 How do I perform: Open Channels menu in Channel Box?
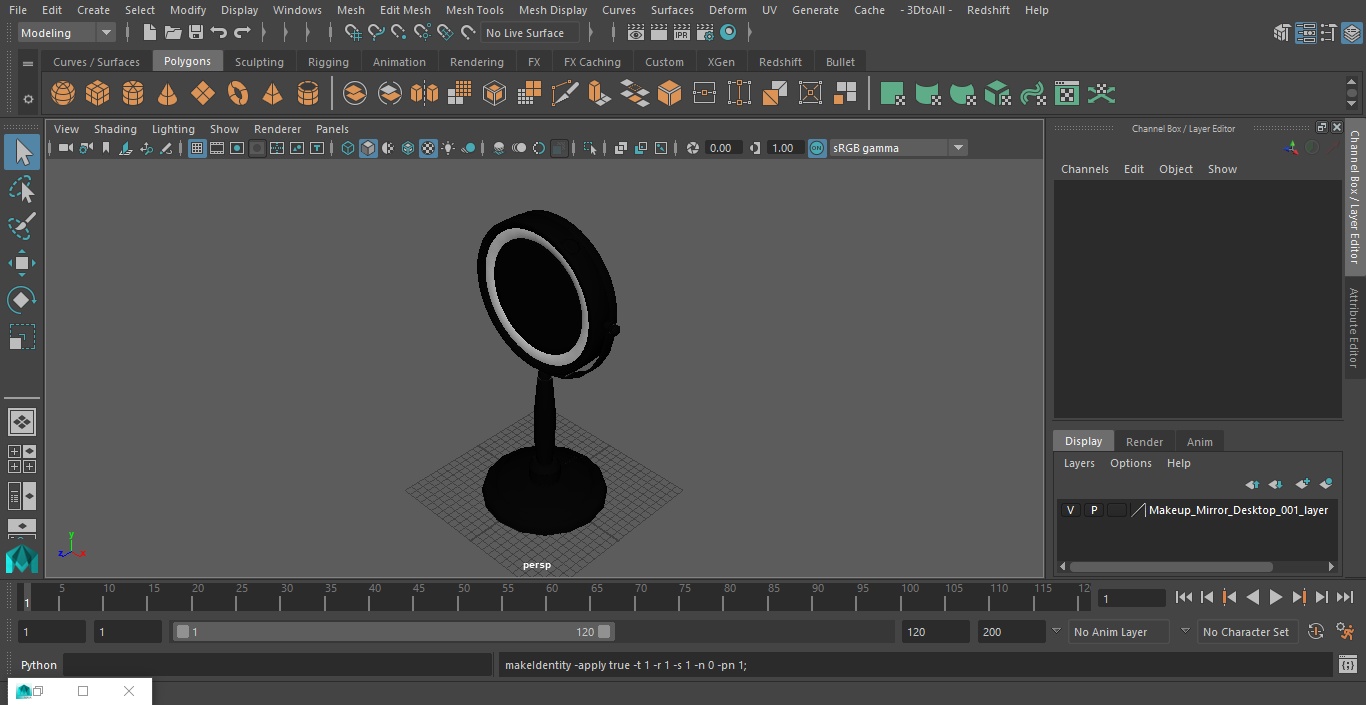pos(1084,169)
